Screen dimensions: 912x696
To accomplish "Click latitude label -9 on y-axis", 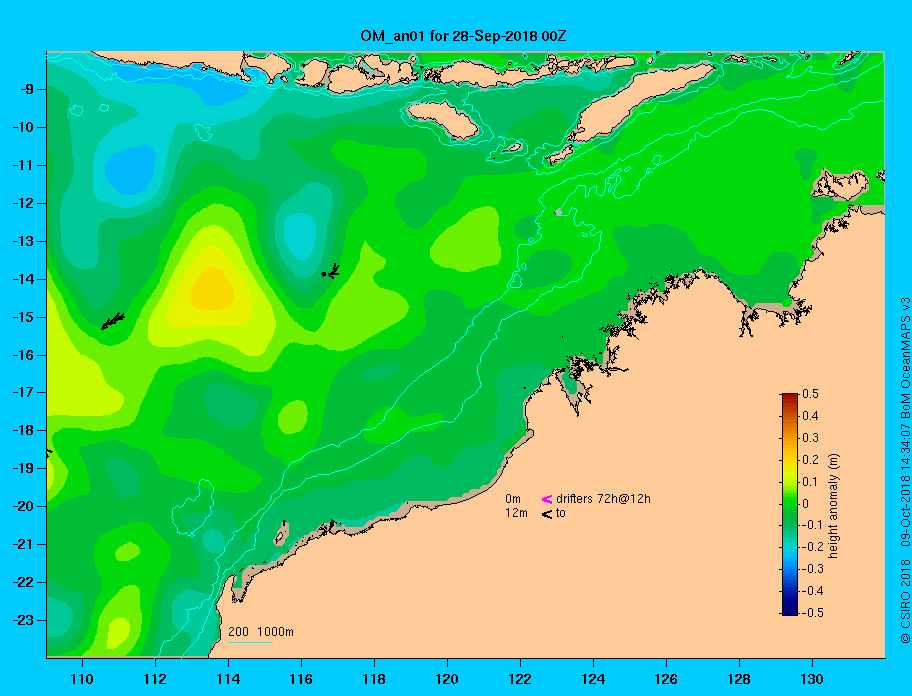I will [26, 90].
